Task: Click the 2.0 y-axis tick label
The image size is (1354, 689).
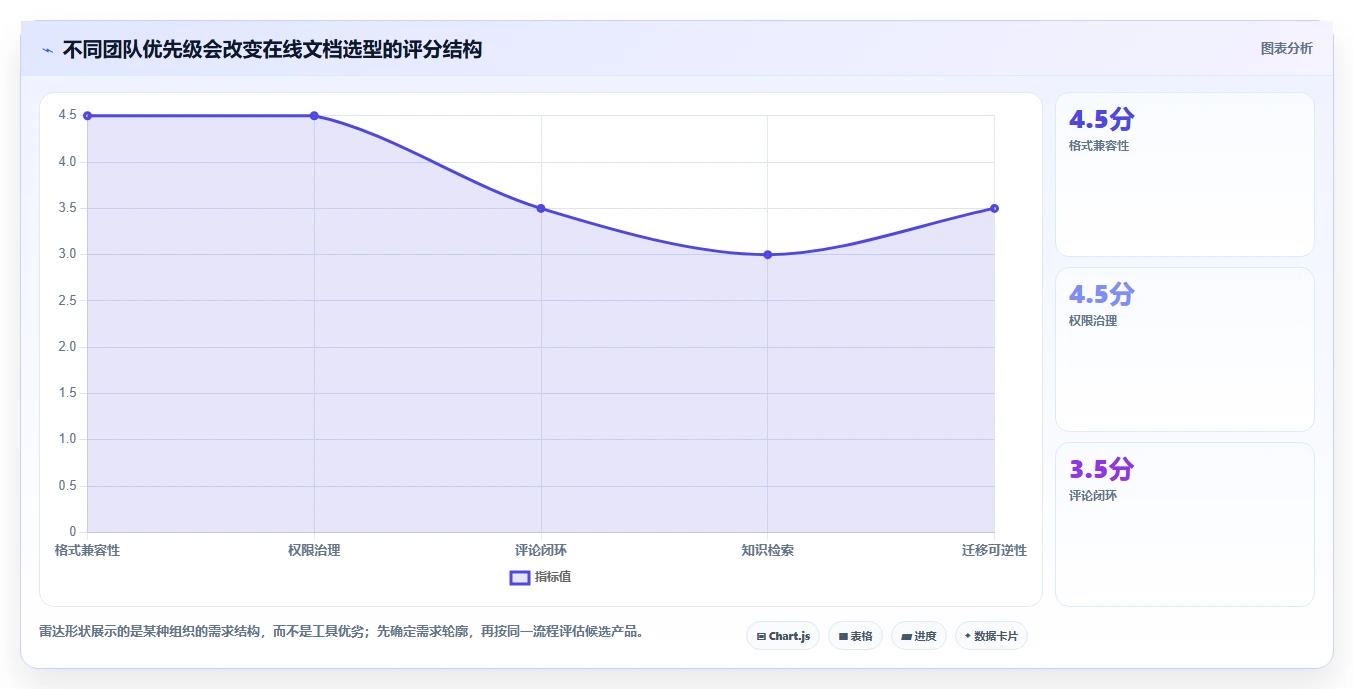Action: coord(67,347)
